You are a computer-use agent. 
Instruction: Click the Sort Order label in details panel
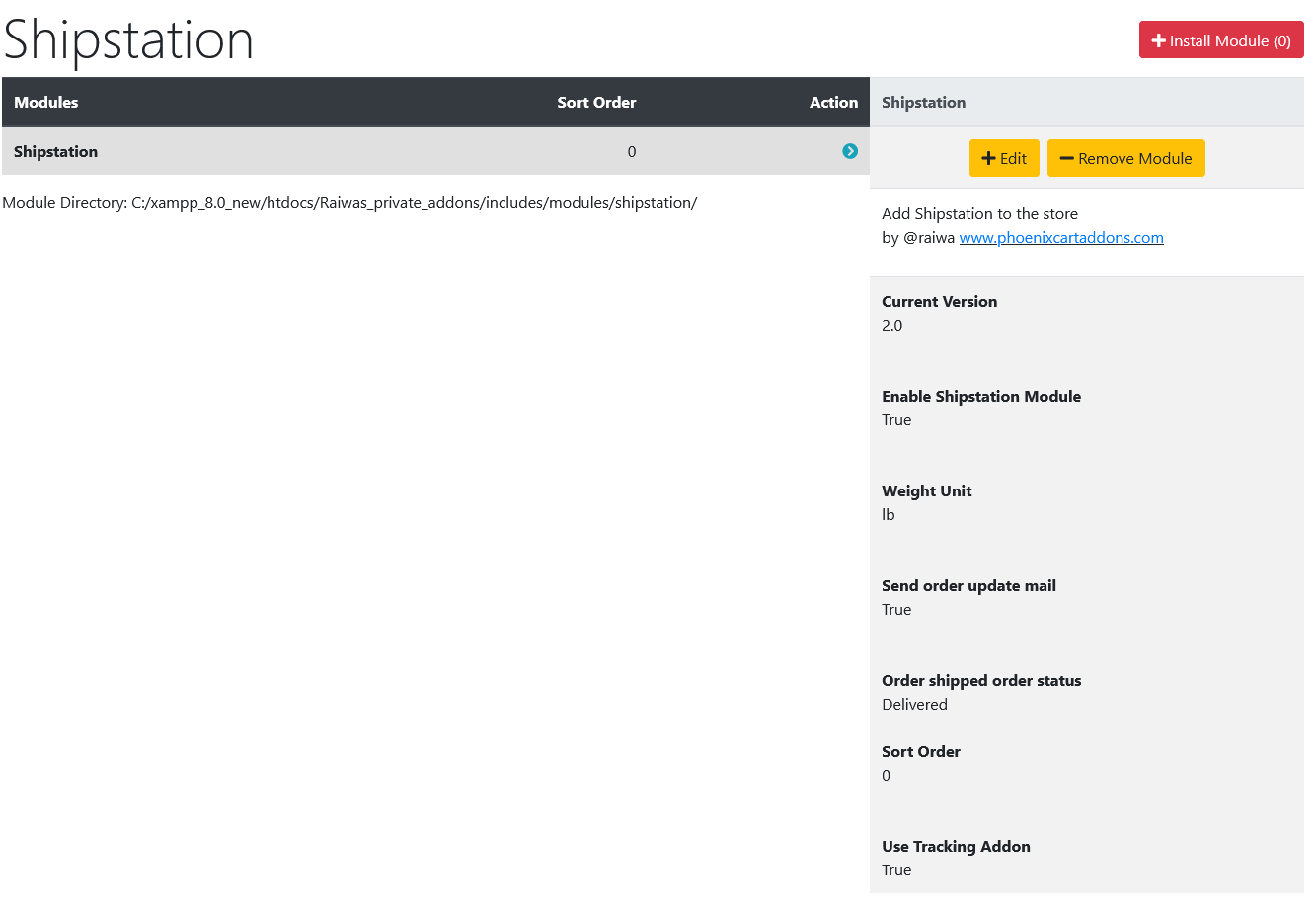tap(921, 751)
